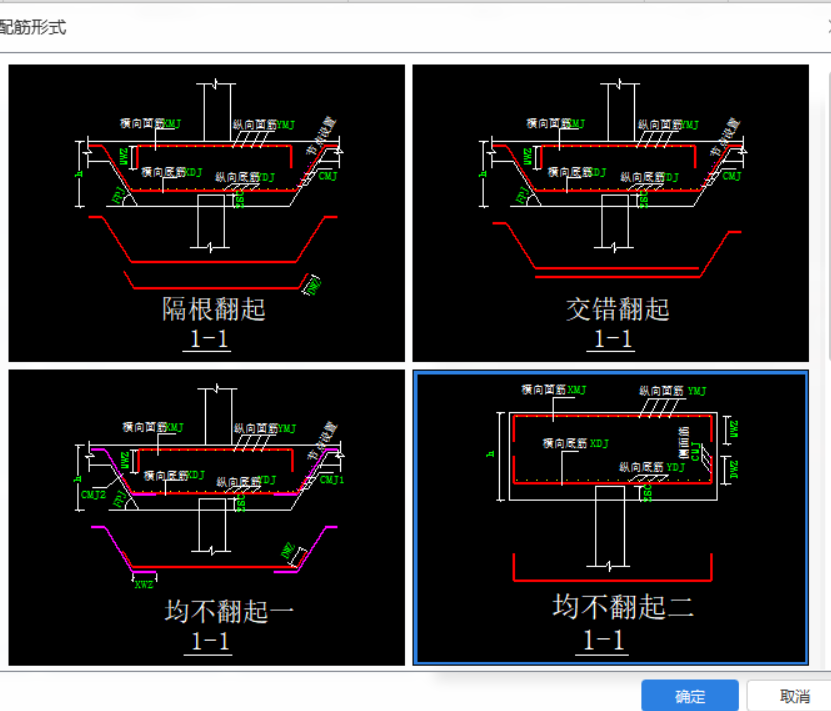Image resolution: width=831 pixels, height=711 pixels.
Task: Select the 均不翻起一 reinforcement diagram
Action: (x=207, y=518)
